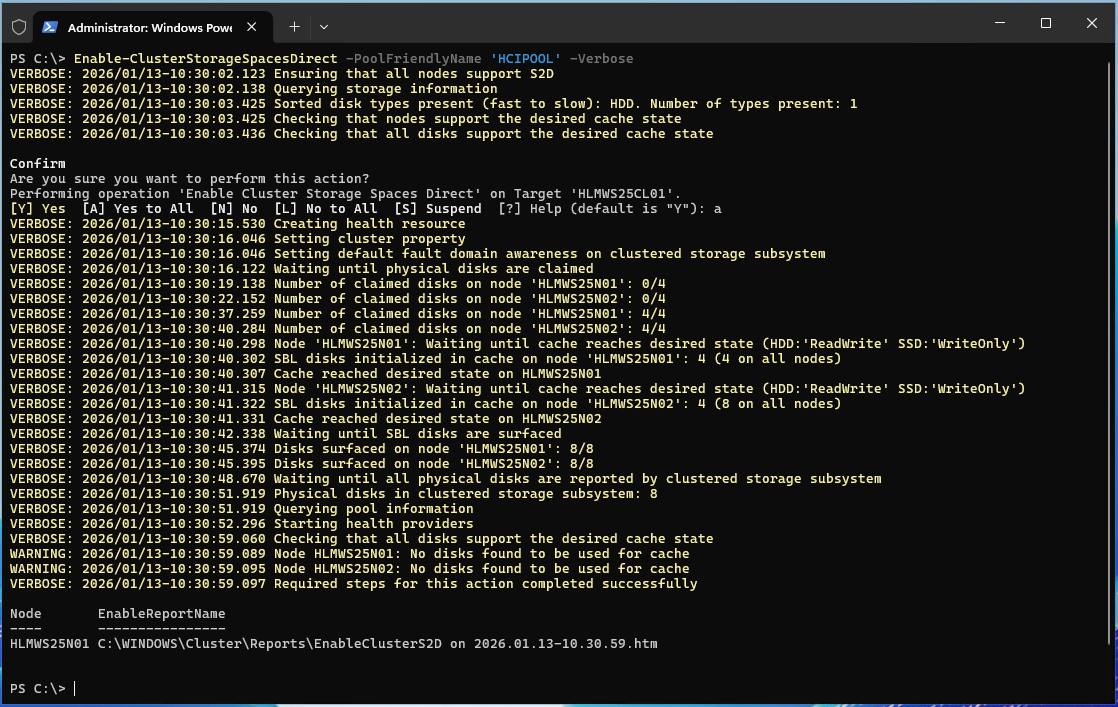Click the bold Confirm heading
Image resolution: width=1118 pixels, height=707 pixels.
38,164
